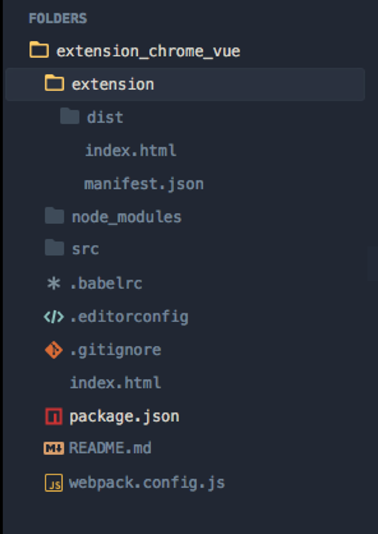
Task: Click the node_modules folder icon
Action: [54, 216]
